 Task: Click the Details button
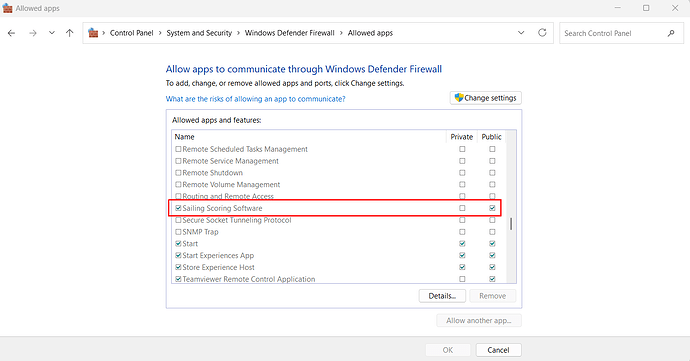point(442,296)
